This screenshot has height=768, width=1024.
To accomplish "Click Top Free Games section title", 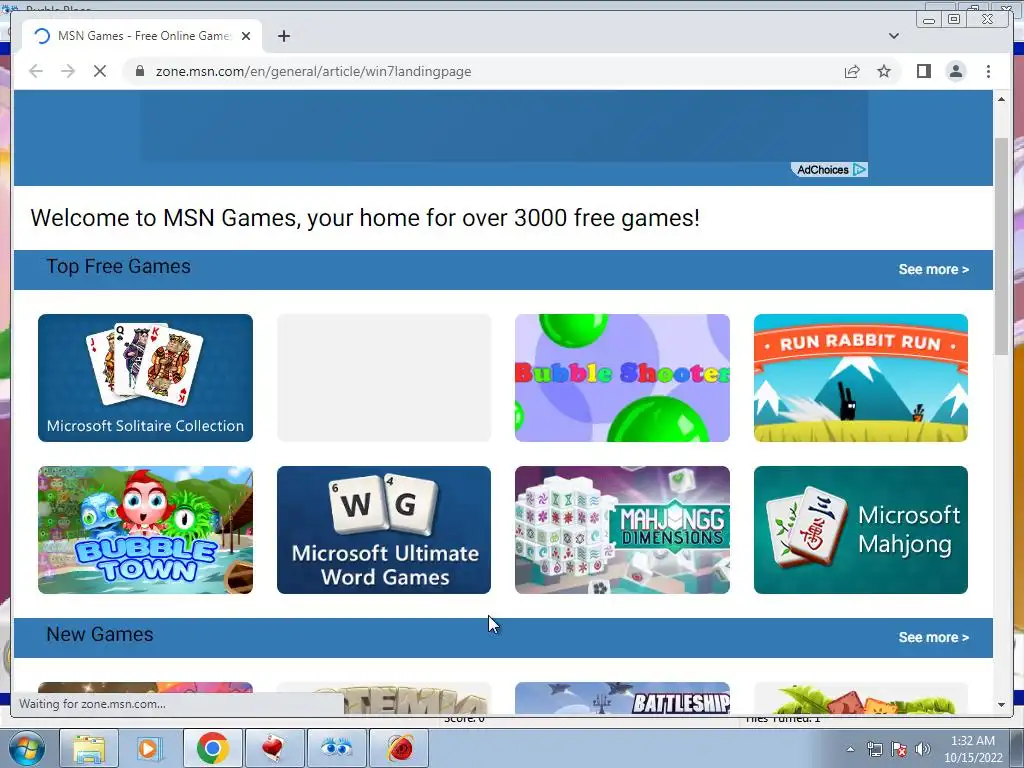I will click(118, 266).
